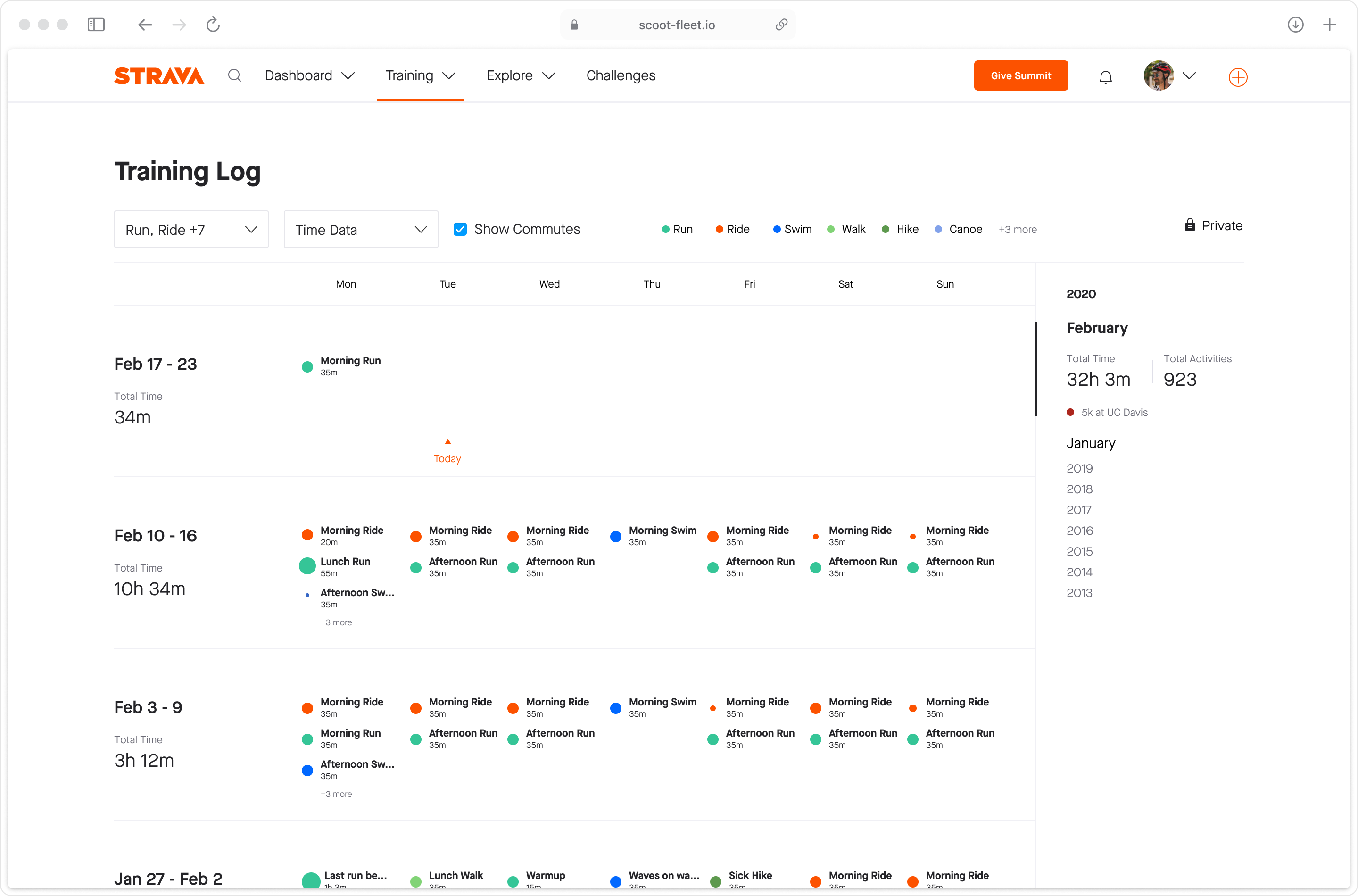Click the browser downloads icon
This screenshot has width=1358, height=896.
(1295, 25)
